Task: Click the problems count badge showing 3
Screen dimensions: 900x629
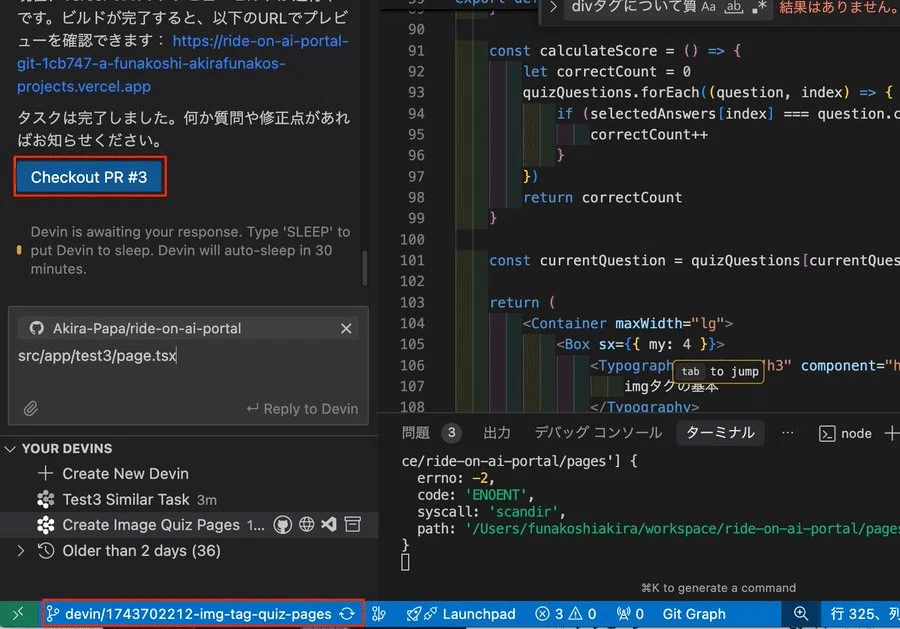Action: (452, 433)
